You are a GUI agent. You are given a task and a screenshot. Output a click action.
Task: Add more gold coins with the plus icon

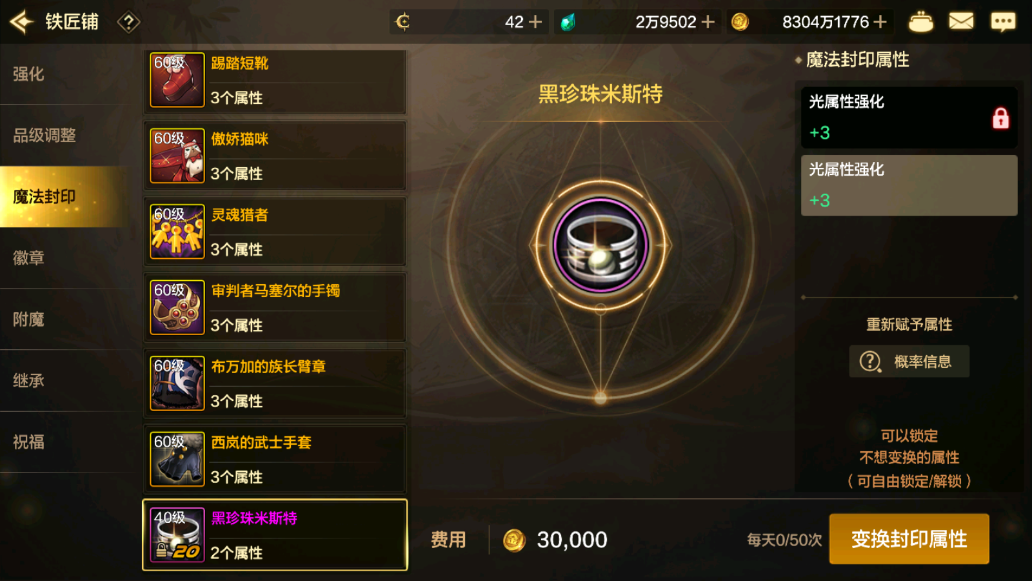click(880, 22)
